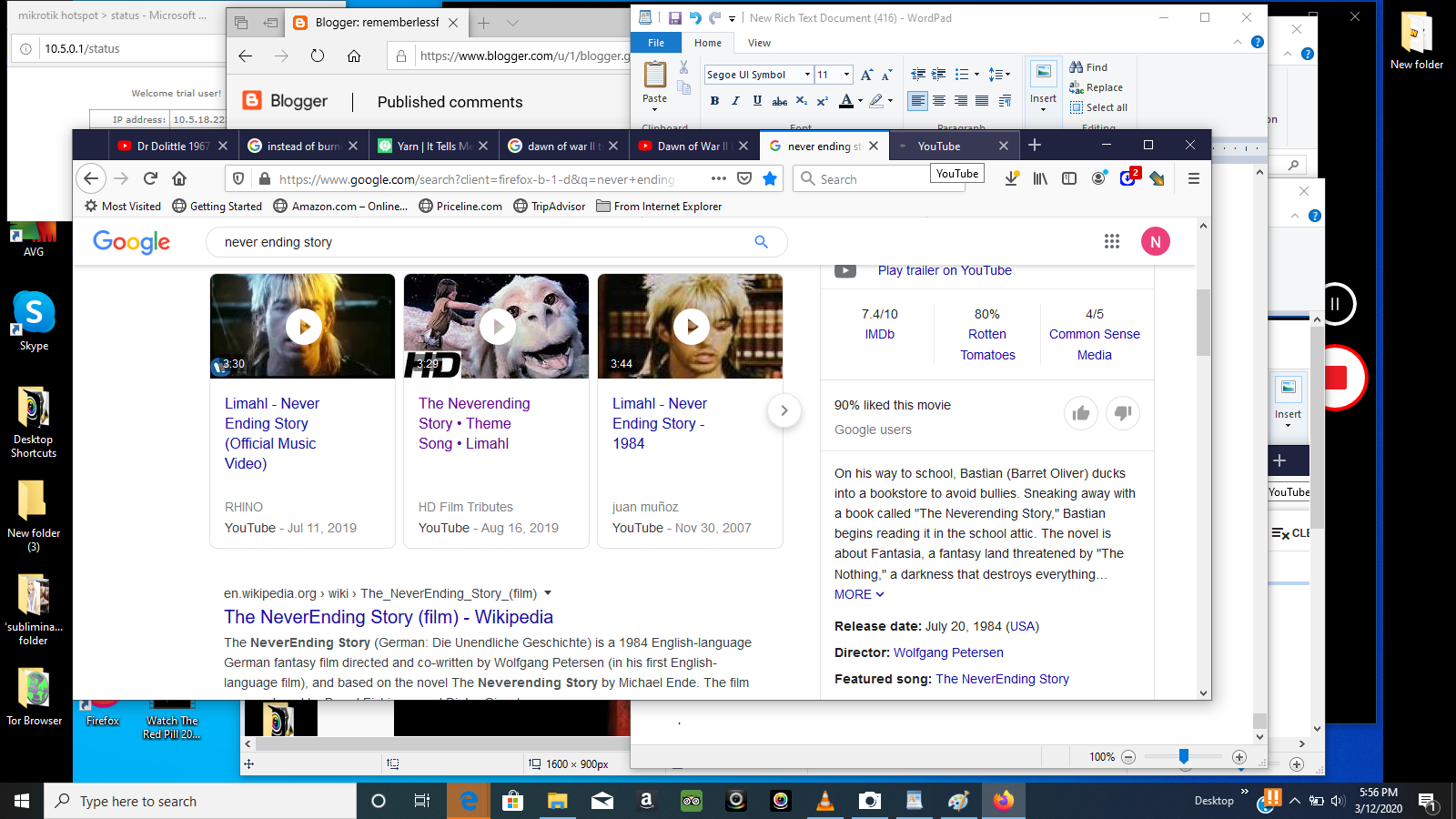This screenshot has width=1456, height=819.
Task: Open the Firefox hamburger menu
Action: 1193,178
